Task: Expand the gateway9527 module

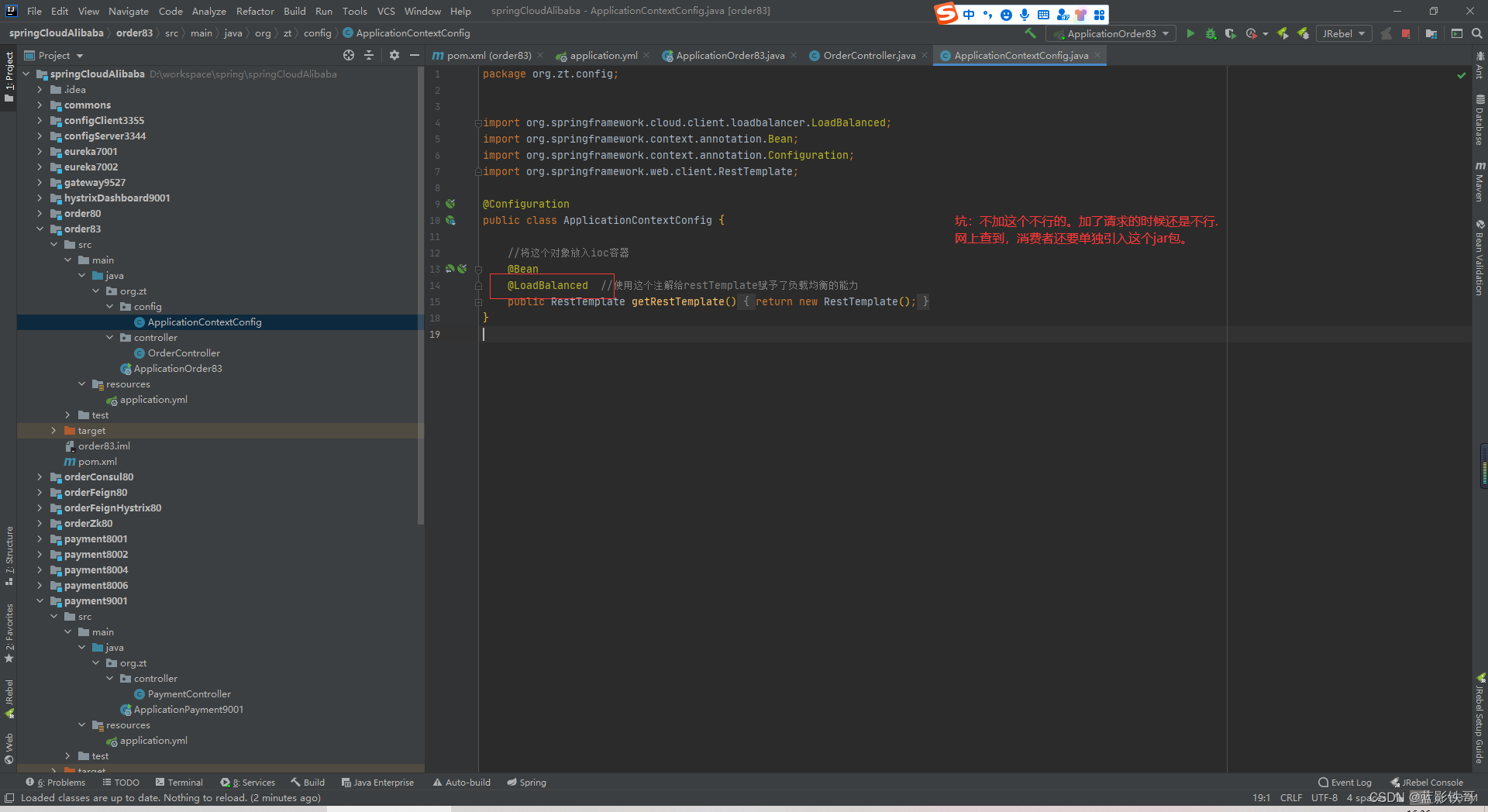Action: pos(40,183)
